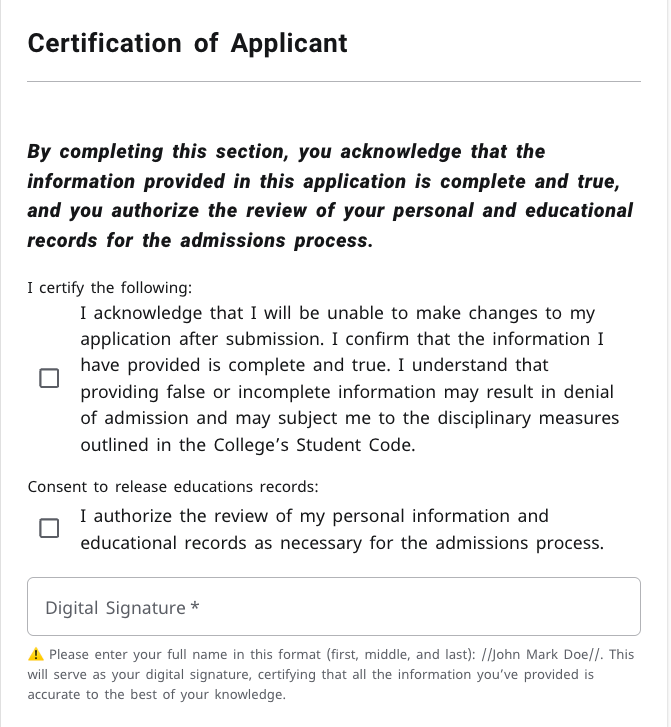The height and width of the screenshot is (727, 671).
Task: Select the Certification of Applicant heading
Action: [x=187, y=44]
